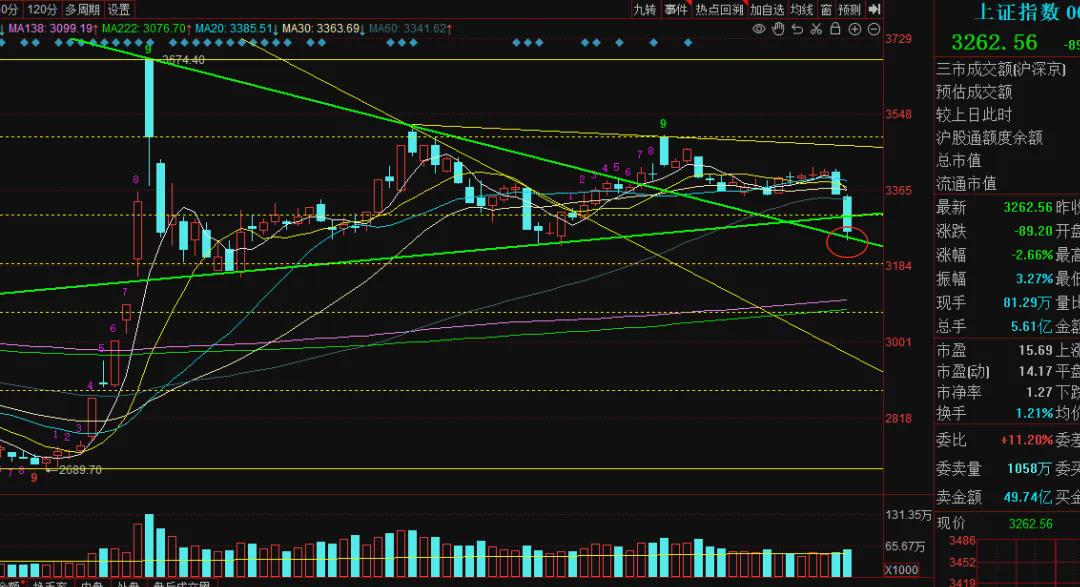The image size is (1080, 587).
Task: Open the 九转 indicator button
Action: click(645, 9)
